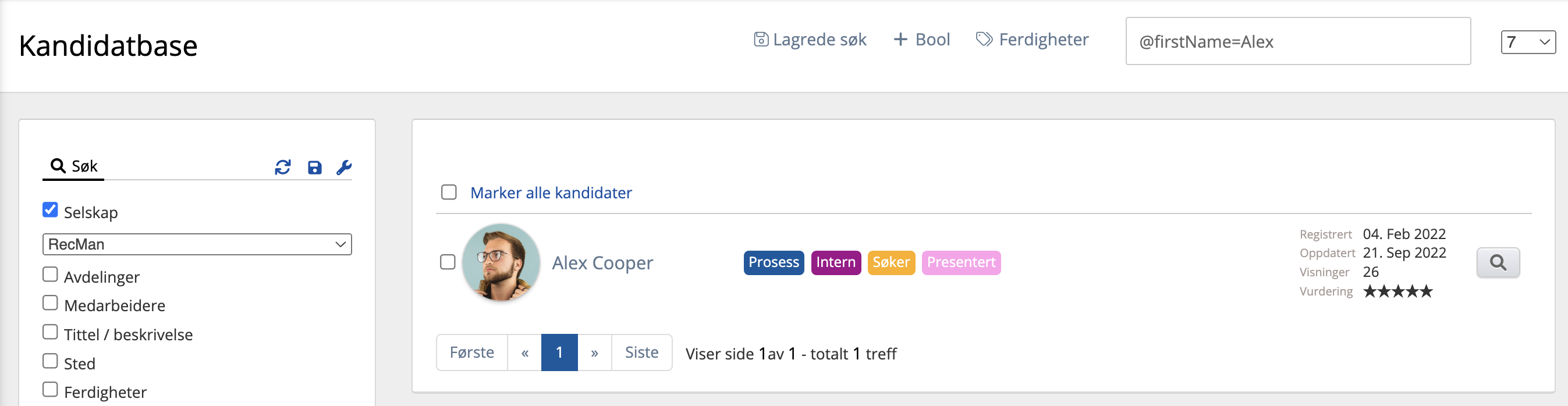Expand the RecMan company dropdown
Image resolution: width=1568 pixels, height=406 pixels.
197,244
